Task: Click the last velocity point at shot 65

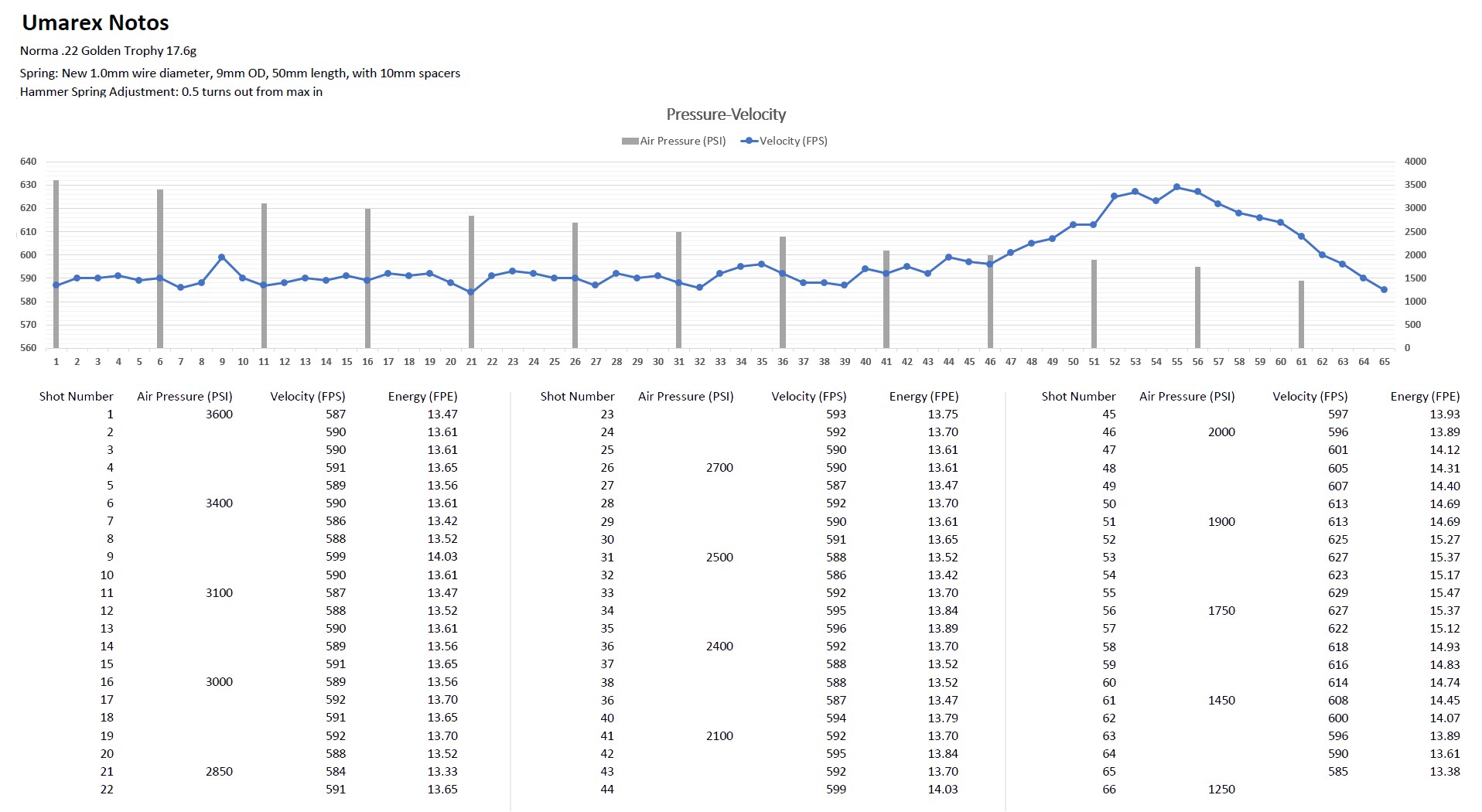Action: point(1384,290)
